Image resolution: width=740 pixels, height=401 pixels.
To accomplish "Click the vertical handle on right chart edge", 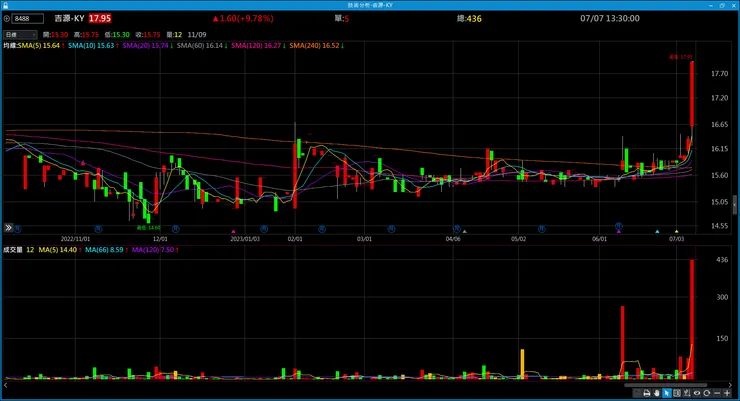I will coord(735,205).
